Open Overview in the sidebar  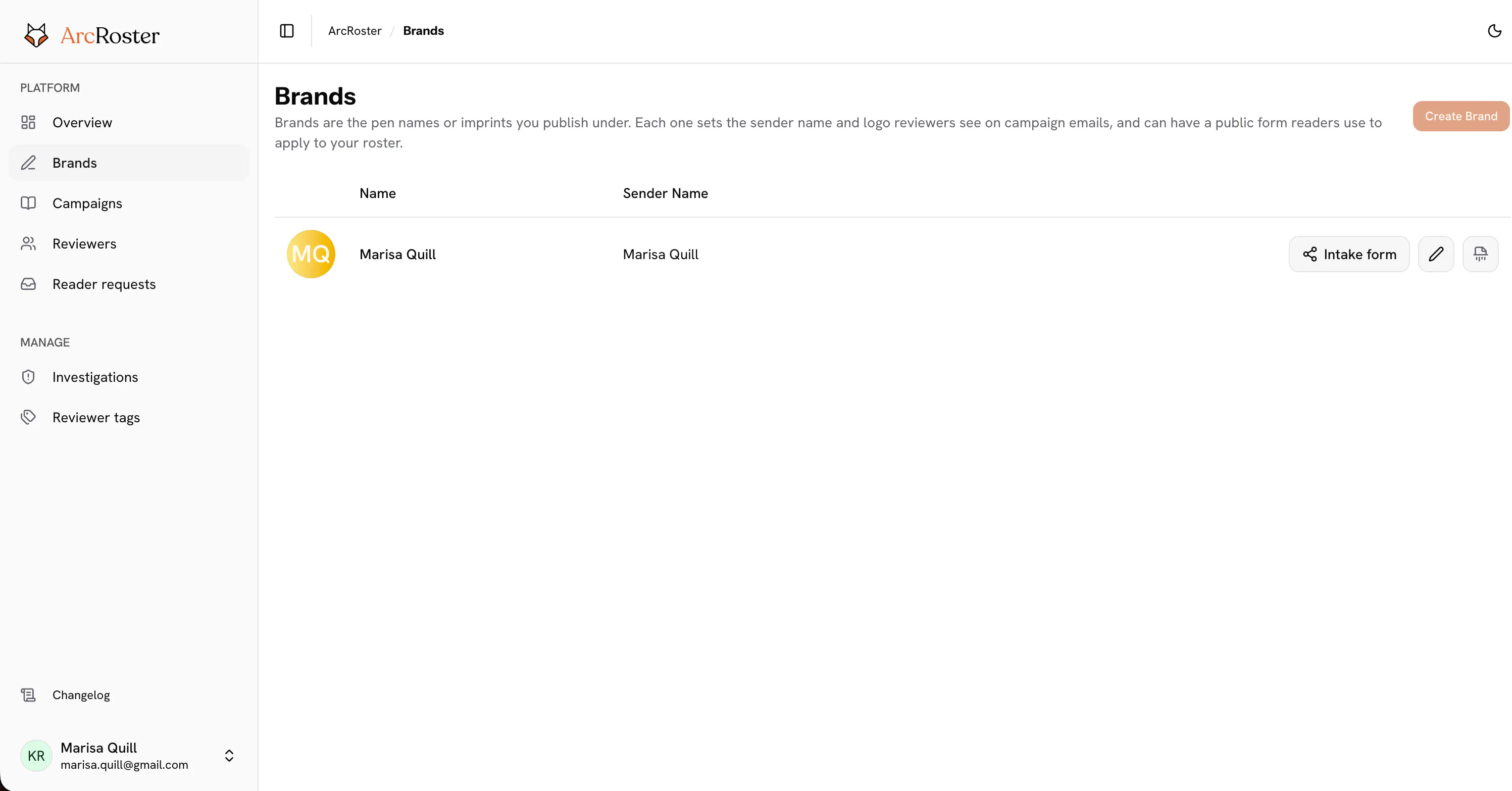tap(129, 122)
